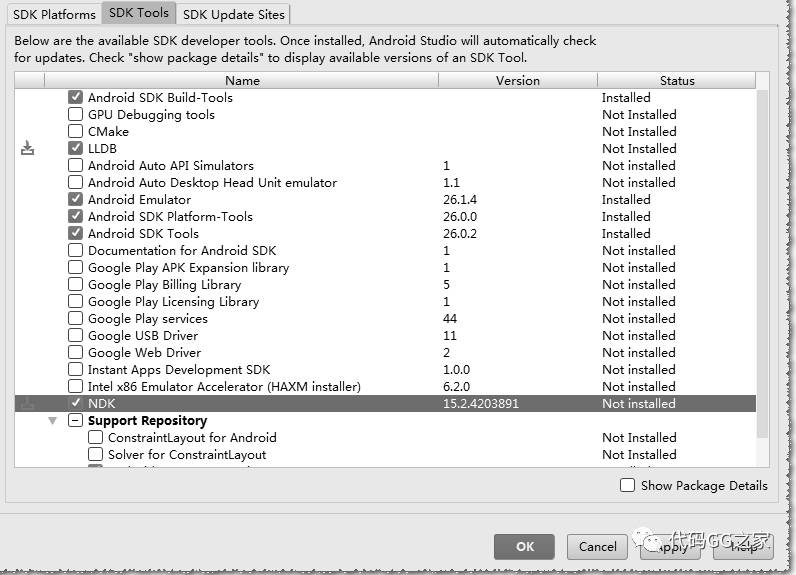Viewport: 796px width, 575px height.
Task: Check Android Auto API Simulators
Action: (75, 165)
